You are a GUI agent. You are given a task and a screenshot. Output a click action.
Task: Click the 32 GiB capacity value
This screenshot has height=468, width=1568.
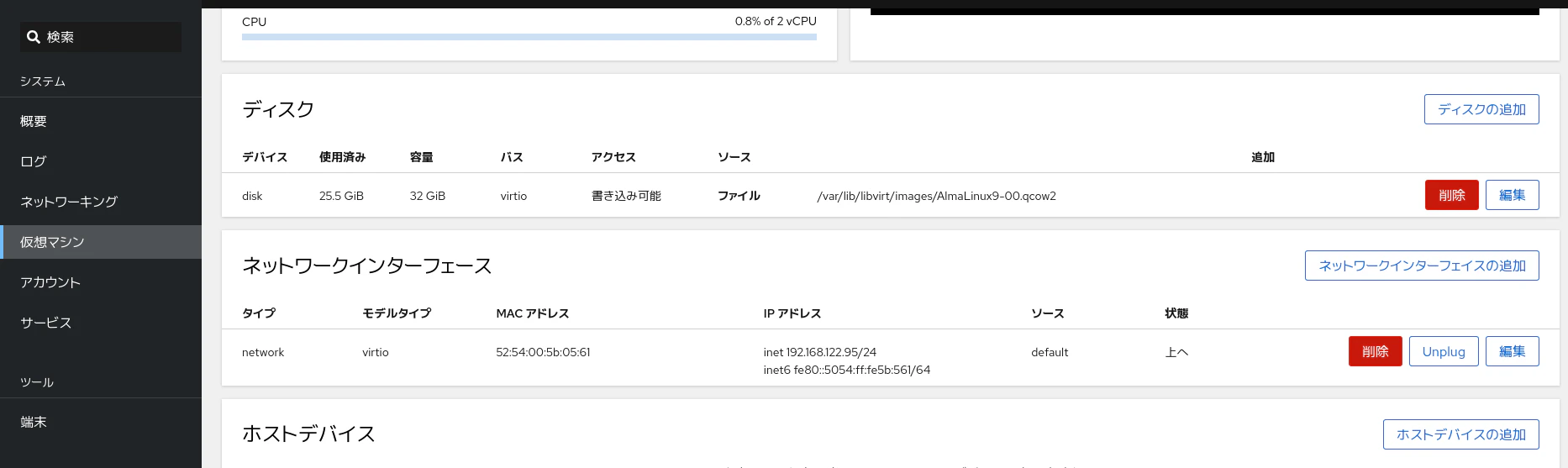click(427, 196)
